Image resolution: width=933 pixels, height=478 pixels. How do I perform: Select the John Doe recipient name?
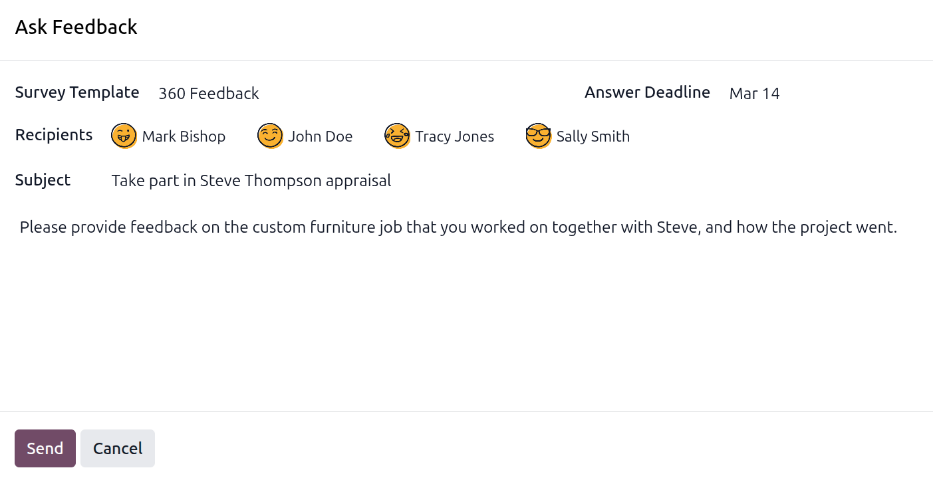point(320,136)
